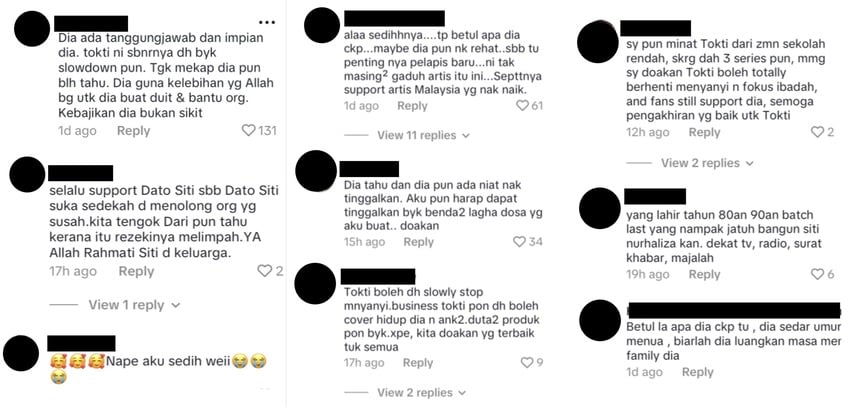Reply to the 'Betul la apa dia ckp' comment
Image resolution: width=860 pixels, height=415 pixels.
pyautogui.click(x=698, y=372)
